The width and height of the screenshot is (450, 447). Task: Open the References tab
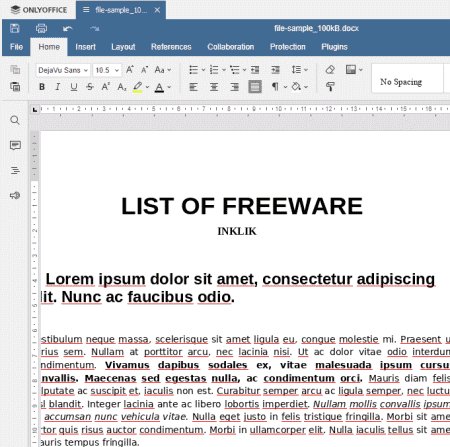(171, 47)
